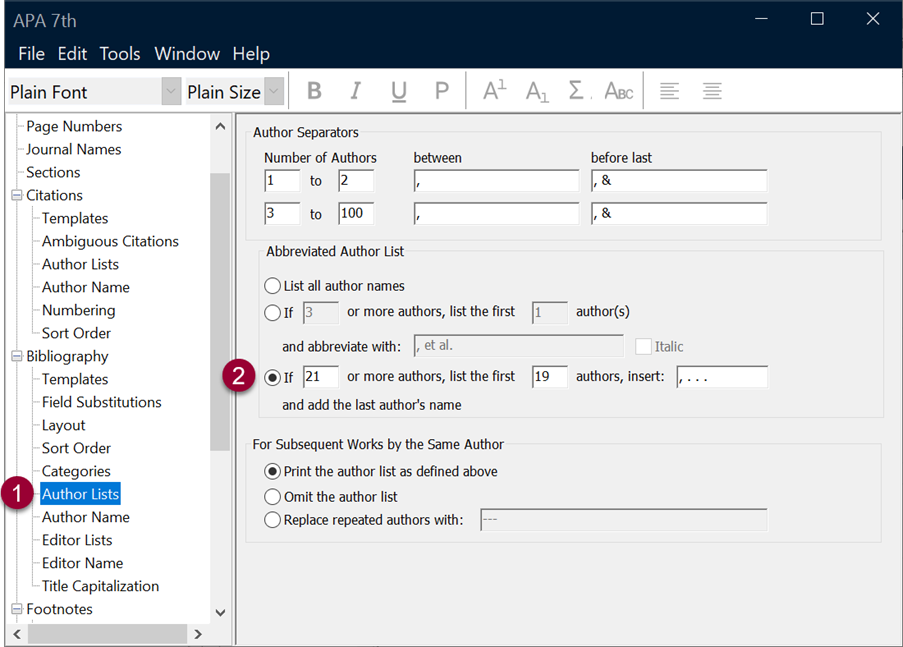Apply superscript formatting
903x647 pixels.
click(493, 90)
